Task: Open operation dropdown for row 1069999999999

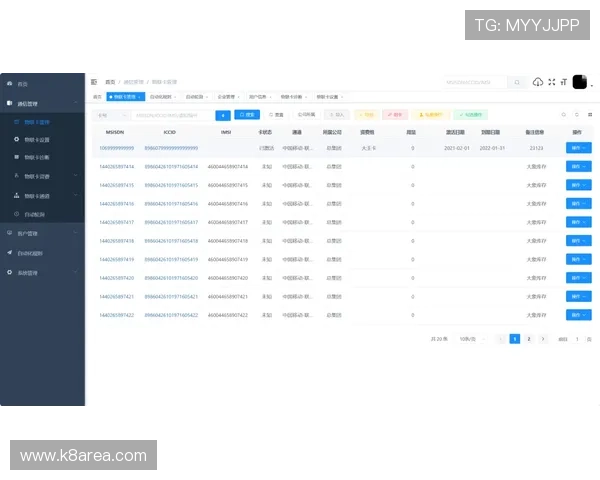Action: click(x=578, y=148)
